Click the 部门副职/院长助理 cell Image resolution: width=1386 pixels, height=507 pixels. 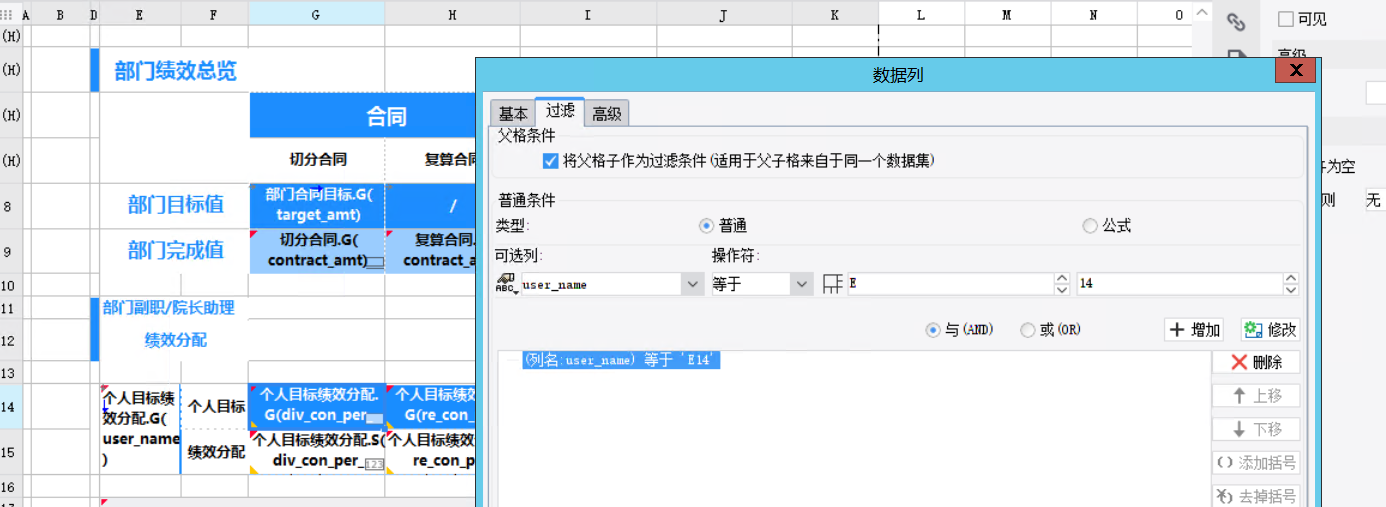point(168,308)
